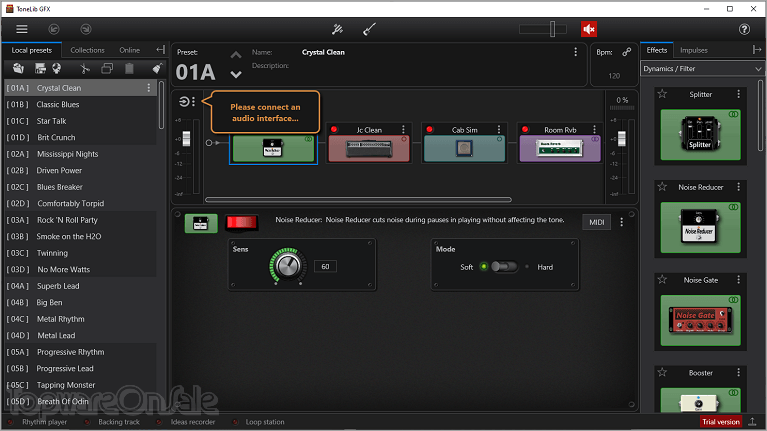The height and width of the screenshot is (431, 767).
Task: Open the Jc Clean block options menu
Action: 403,130
